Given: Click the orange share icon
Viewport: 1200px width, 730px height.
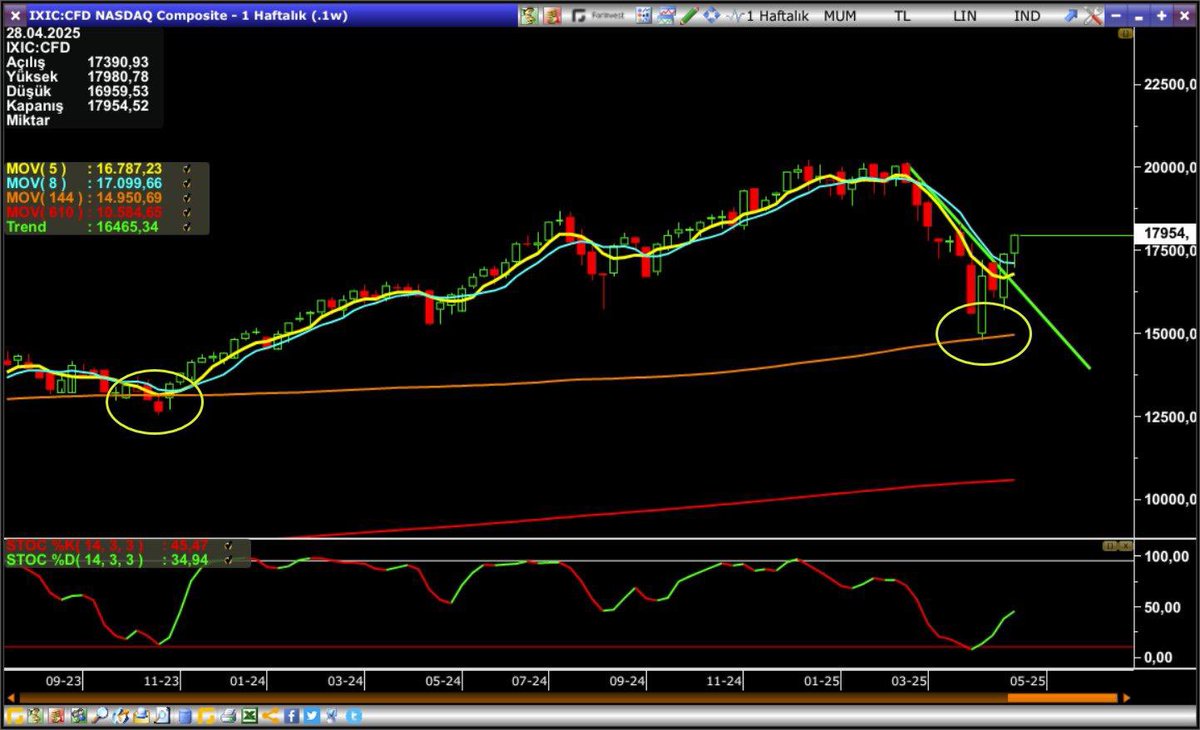Looking at the screenshot, I should tap(270, 716).
